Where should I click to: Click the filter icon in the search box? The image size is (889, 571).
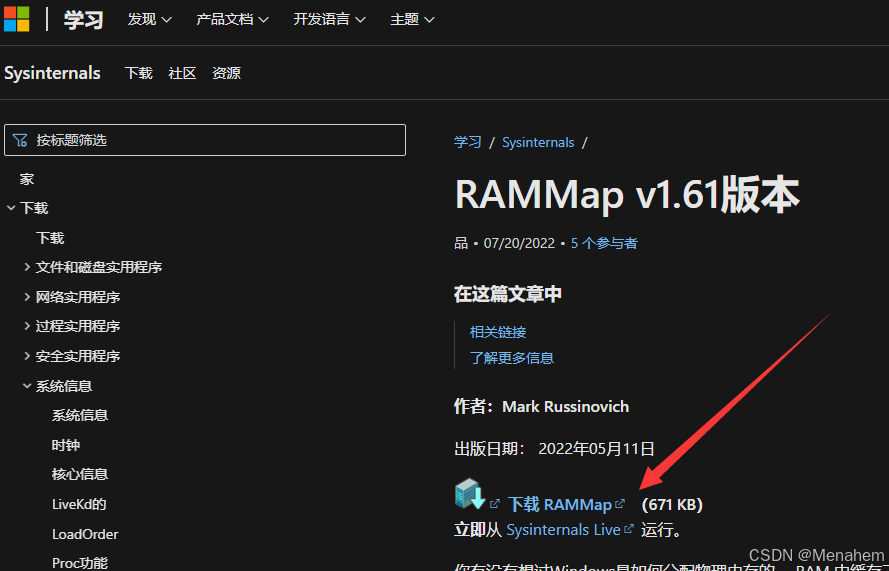click(20, 140)
